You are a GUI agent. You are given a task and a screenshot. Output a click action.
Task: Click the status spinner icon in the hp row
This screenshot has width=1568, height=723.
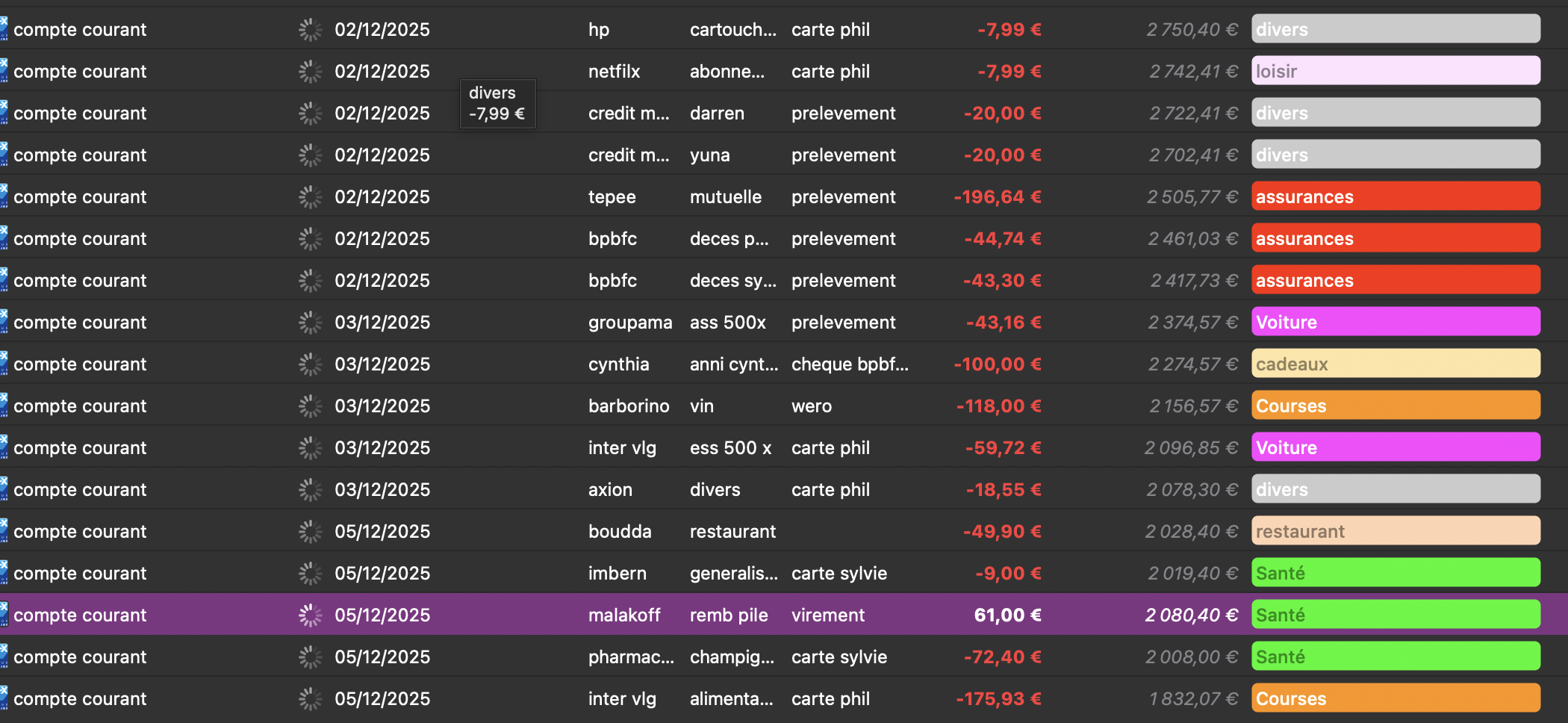click(310, 30)
